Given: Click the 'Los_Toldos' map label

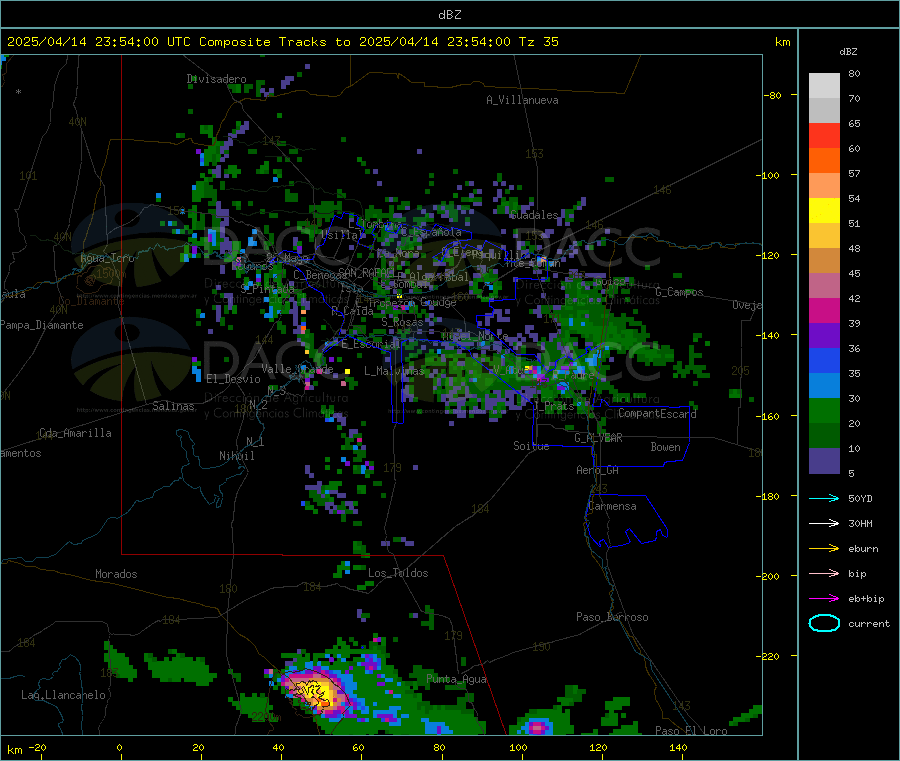Looking at the screenshot, I should coord(398,573).
